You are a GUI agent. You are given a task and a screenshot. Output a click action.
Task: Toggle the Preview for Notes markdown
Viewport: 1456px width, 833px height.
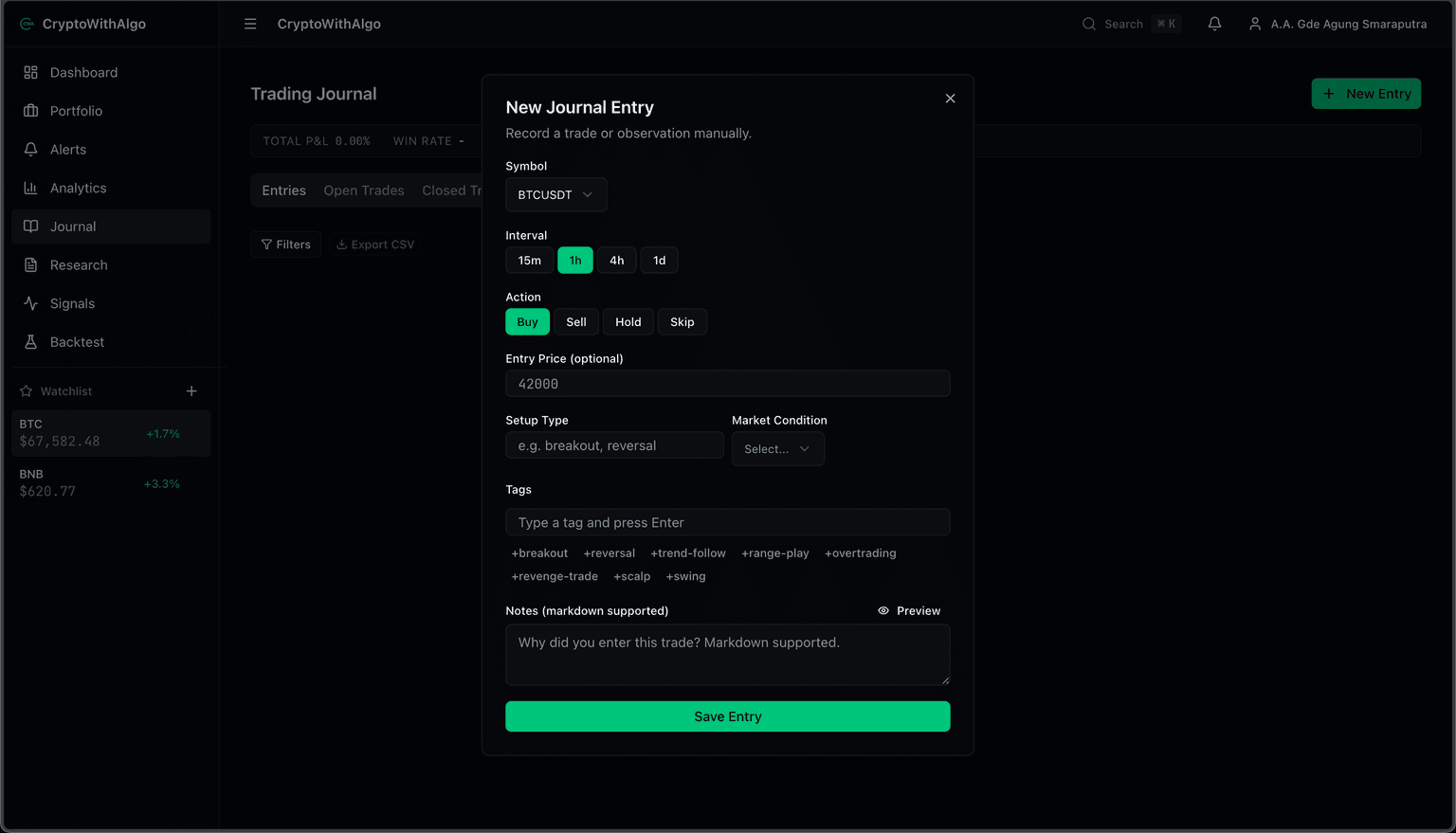[908, 610]
